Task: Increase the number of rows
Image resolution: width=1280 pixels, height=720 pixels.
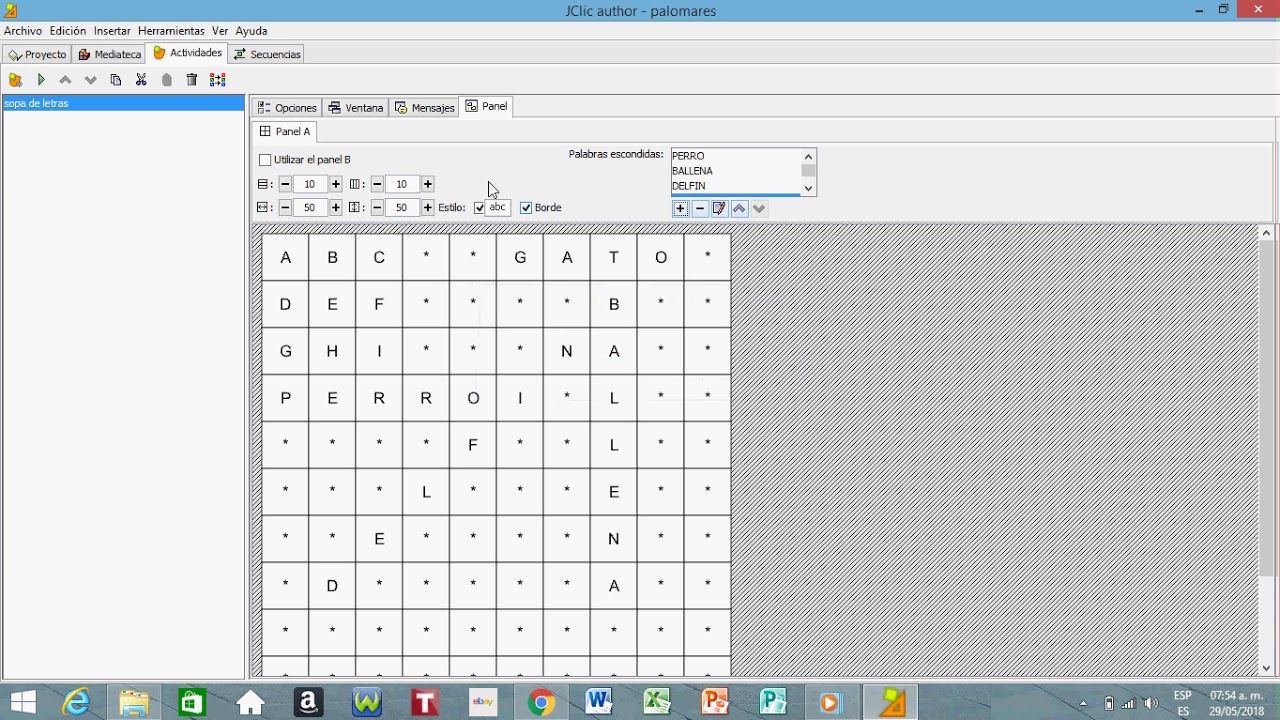Action: click(336, 184)
